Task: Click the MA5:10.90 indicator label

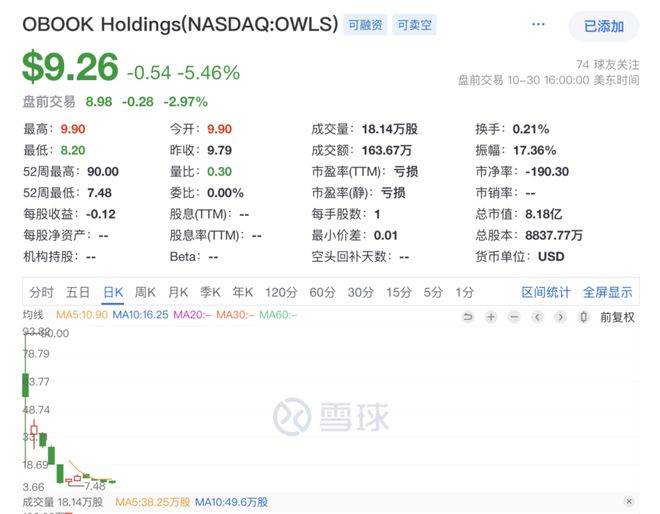Action: 82,315
